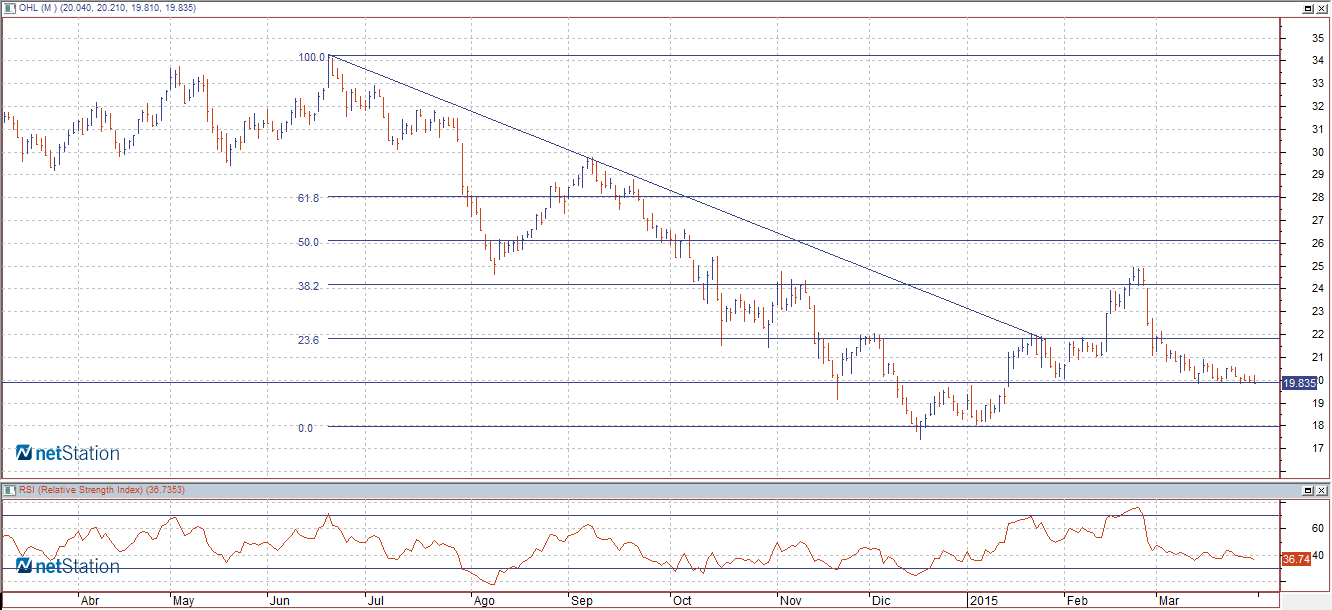Close the RSI indicator panel

coord(1321,490)
